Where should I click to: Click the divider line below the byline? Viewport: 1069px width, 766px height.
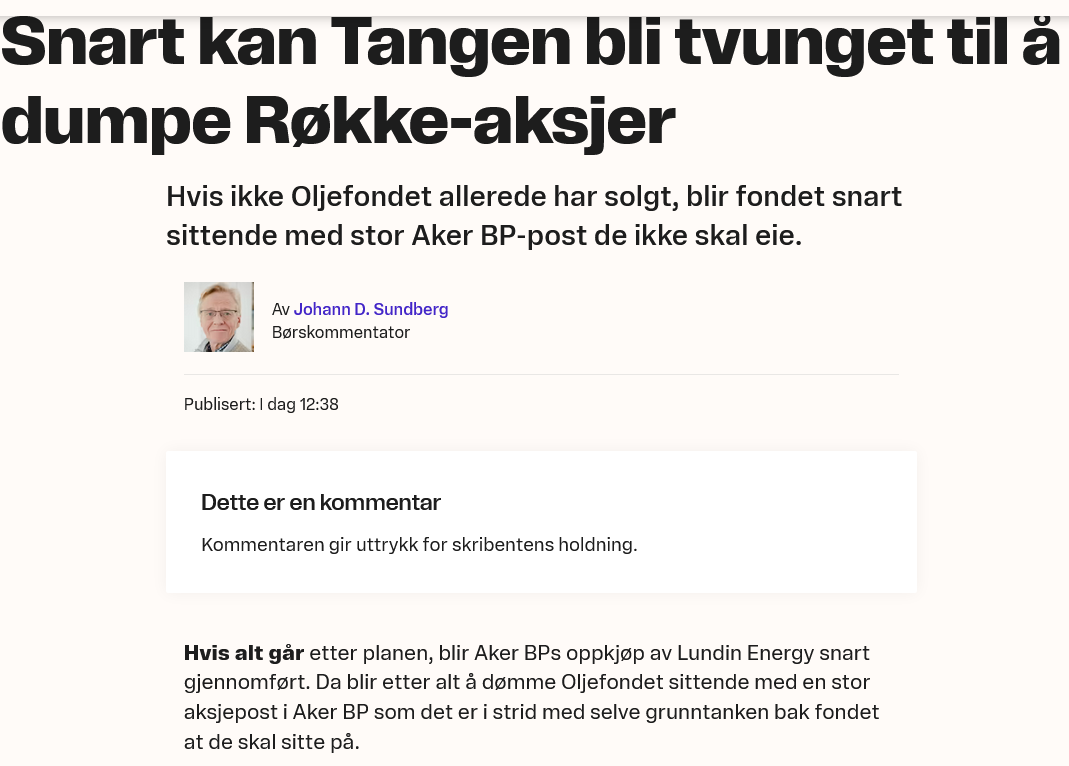(541, 374)
